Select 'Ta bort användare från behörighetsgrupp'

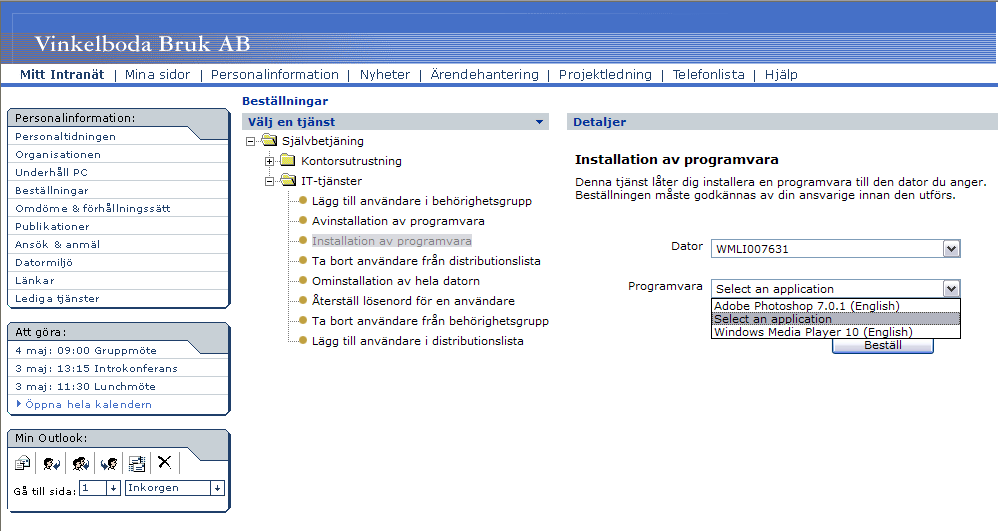coord(430,321)
